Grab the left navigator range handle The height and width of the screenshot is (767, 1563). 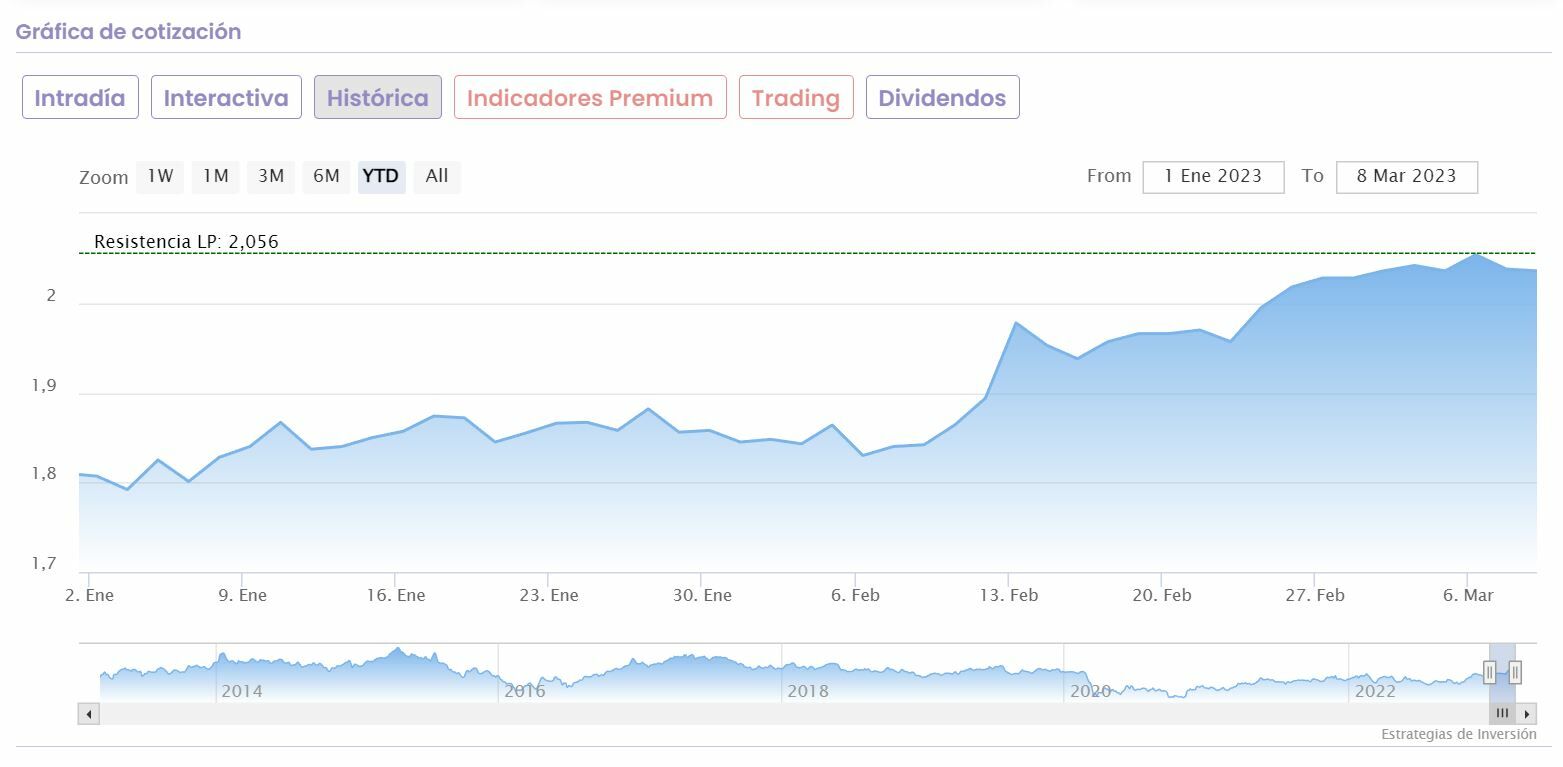pos(1489,673)
